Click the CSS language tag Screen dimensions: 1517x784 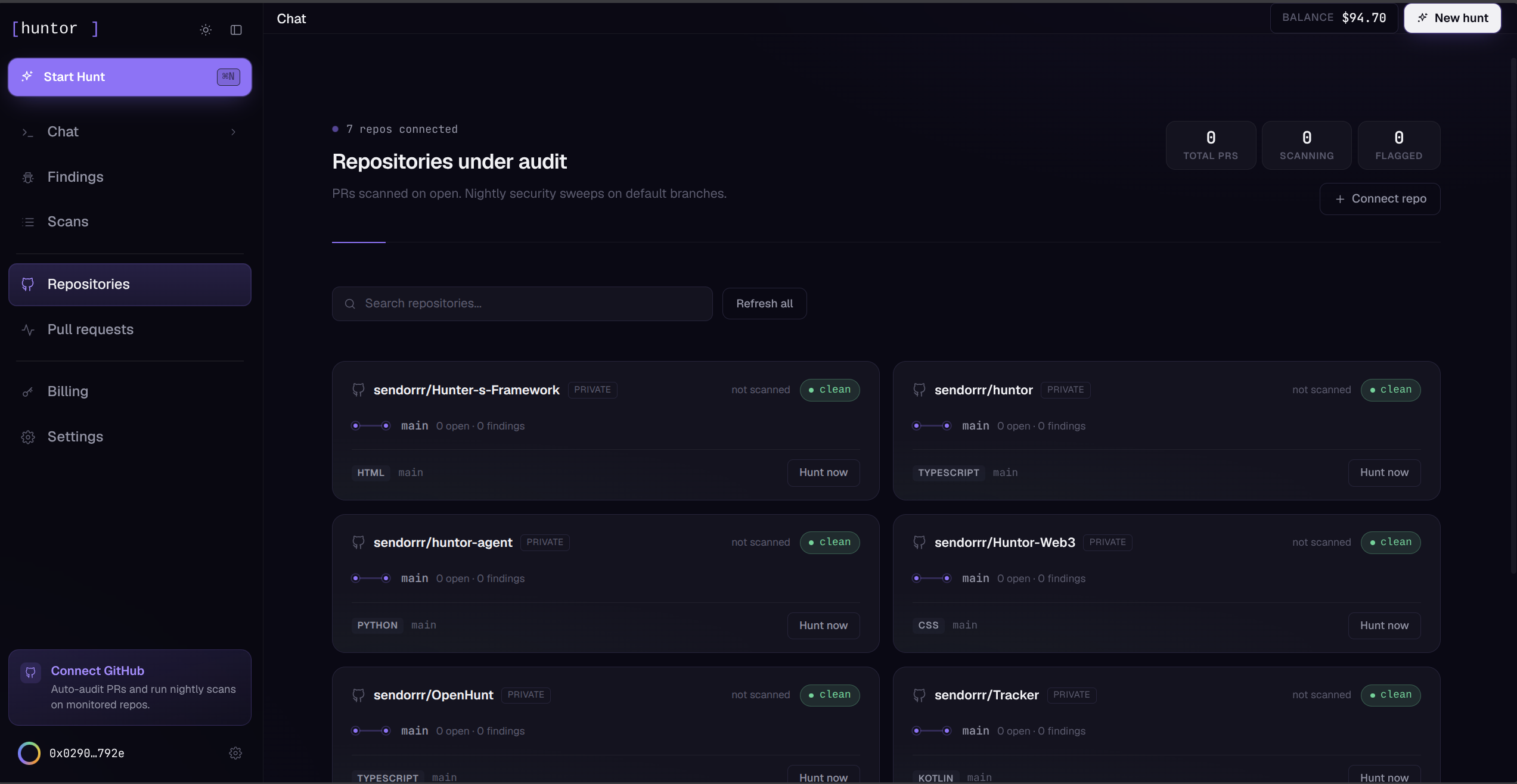928,626
